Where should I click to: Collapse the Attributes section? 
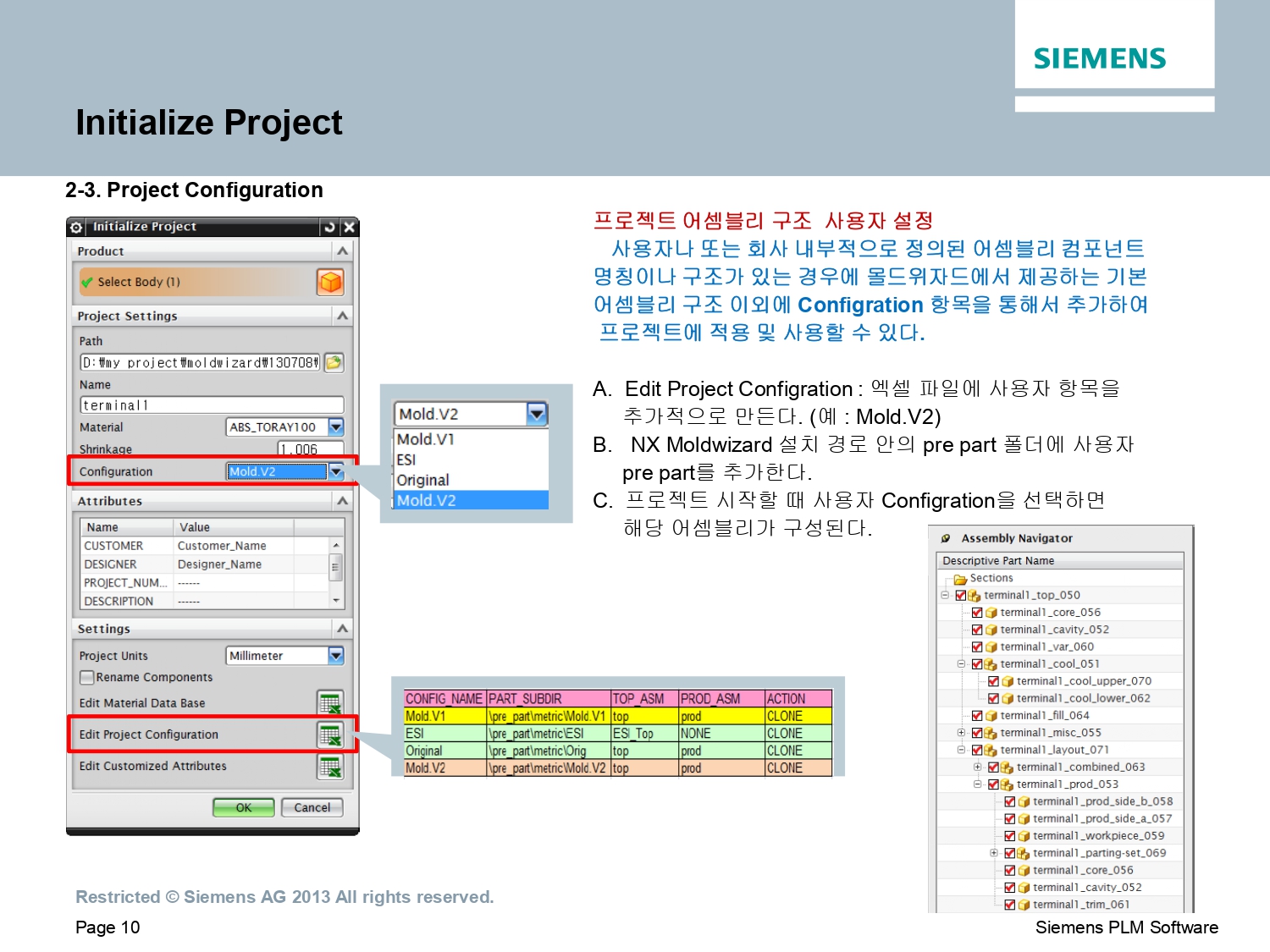click(x=342, y=501)
